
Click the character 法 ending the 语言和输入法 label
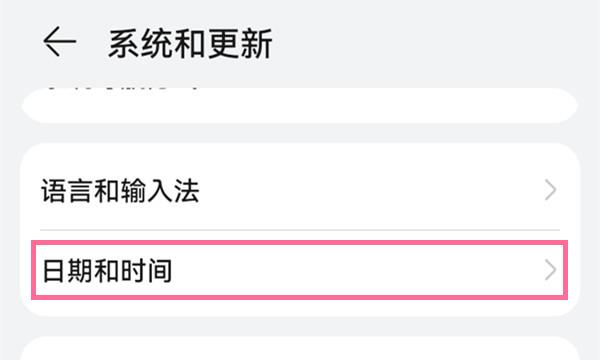[x=187, y=191]
